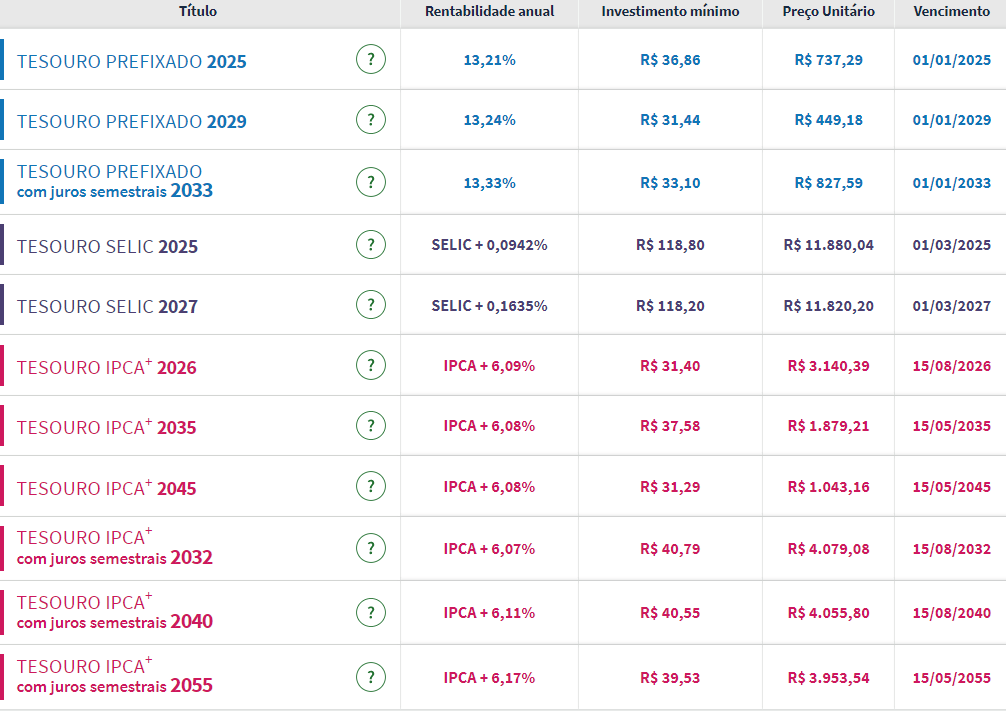
Task: Click question mark for Prefixado juros semestrais 2033
Action: (x=370, y=183)
